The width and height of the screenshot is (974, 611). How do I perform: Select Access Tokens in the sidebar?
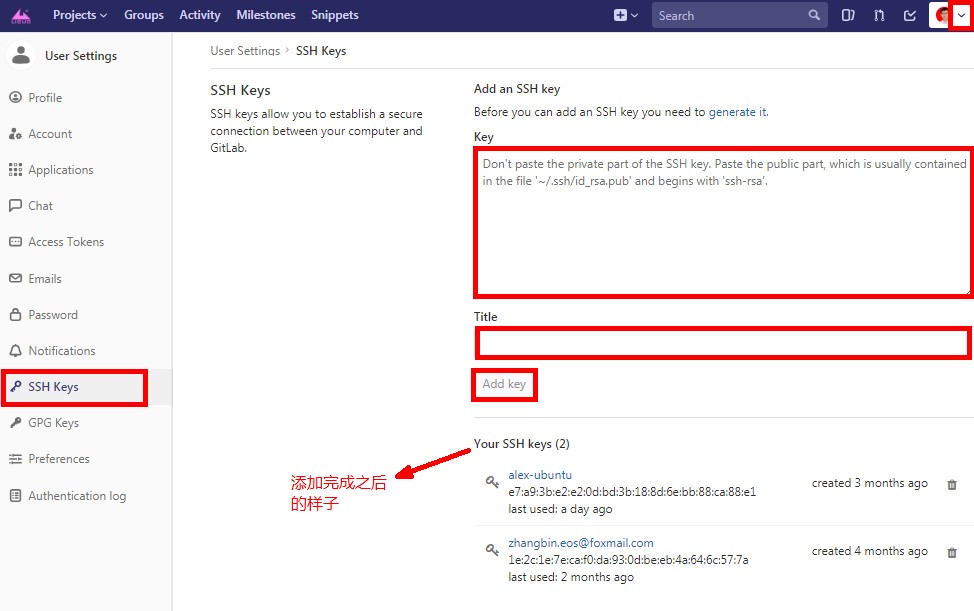tap(66, 242)
